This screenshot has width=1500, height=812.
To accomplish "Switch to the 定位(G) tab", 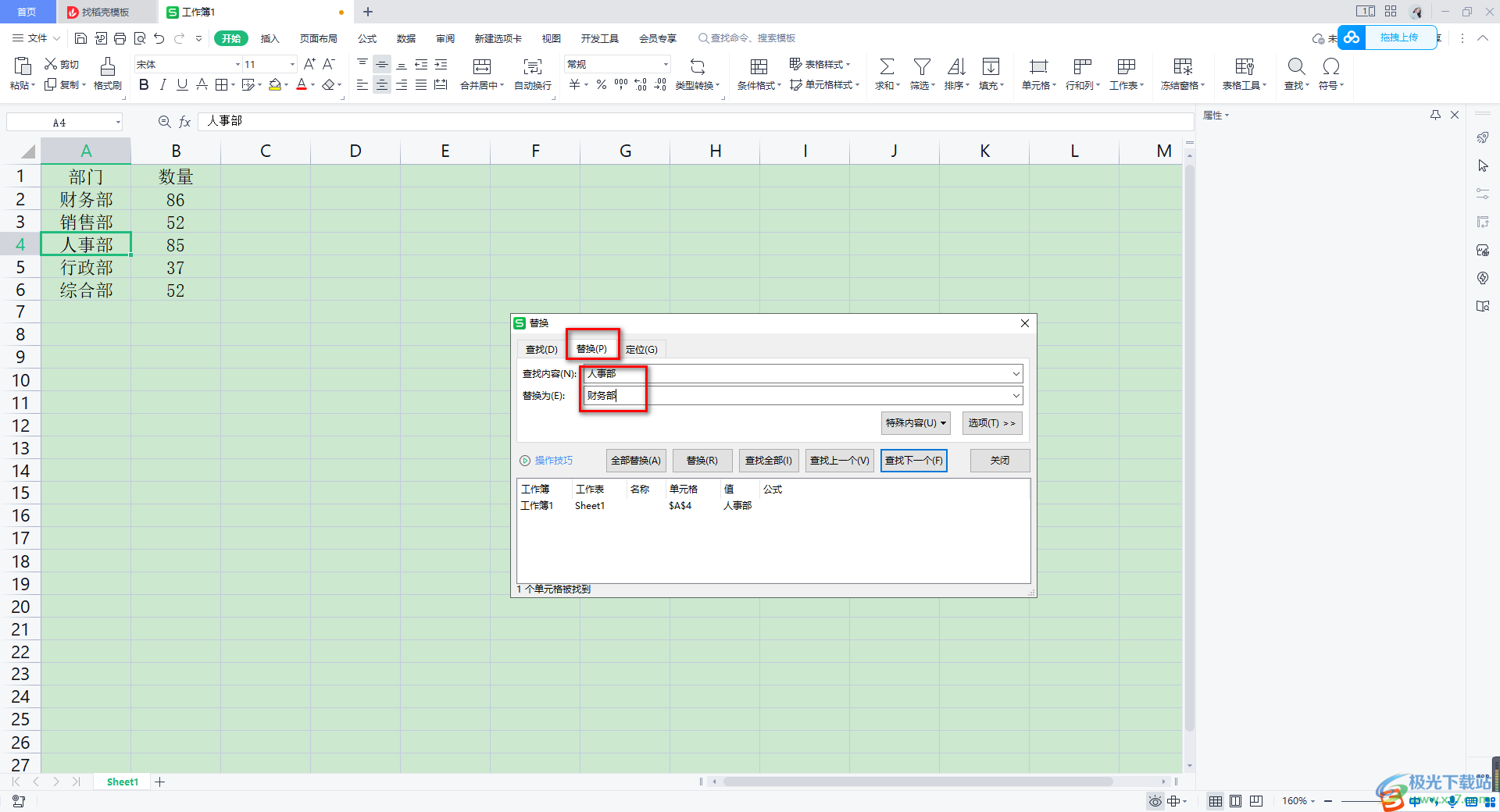I will click(641, 349).
